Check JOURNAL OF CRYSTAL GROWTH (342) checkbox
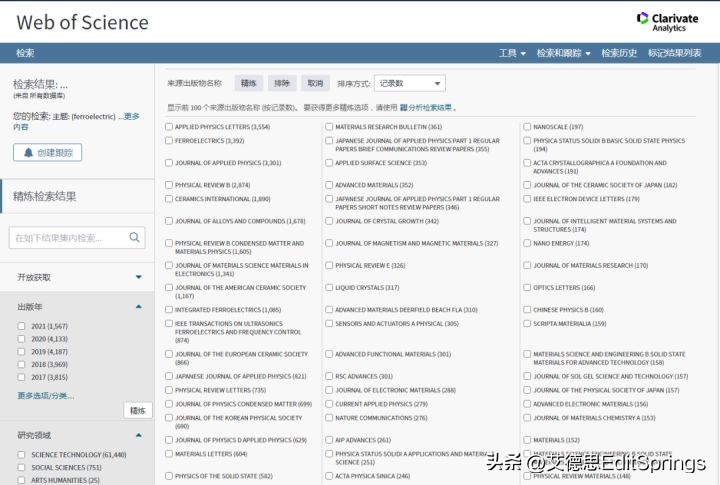Screen dimensions: 720x485 [x=329, y=221]
